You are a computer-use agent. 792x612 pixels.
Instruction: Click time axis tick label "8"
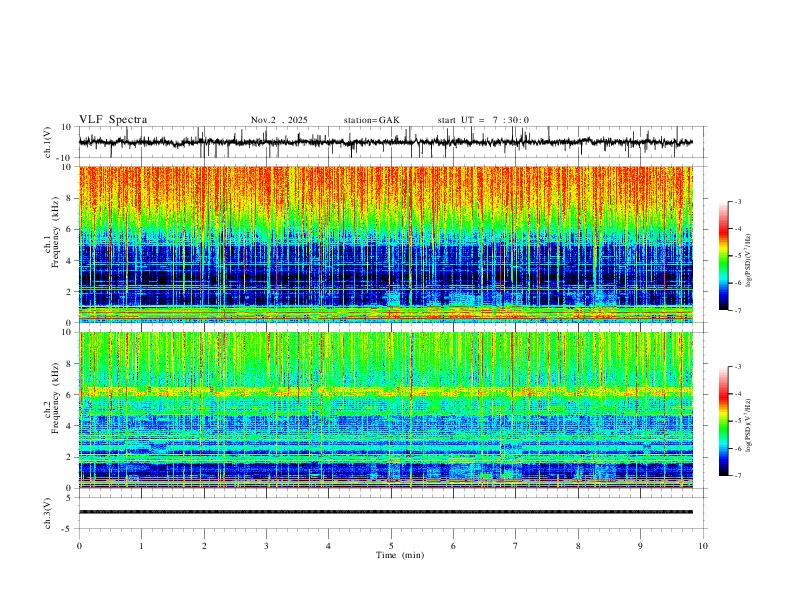[x=578, y=546]
